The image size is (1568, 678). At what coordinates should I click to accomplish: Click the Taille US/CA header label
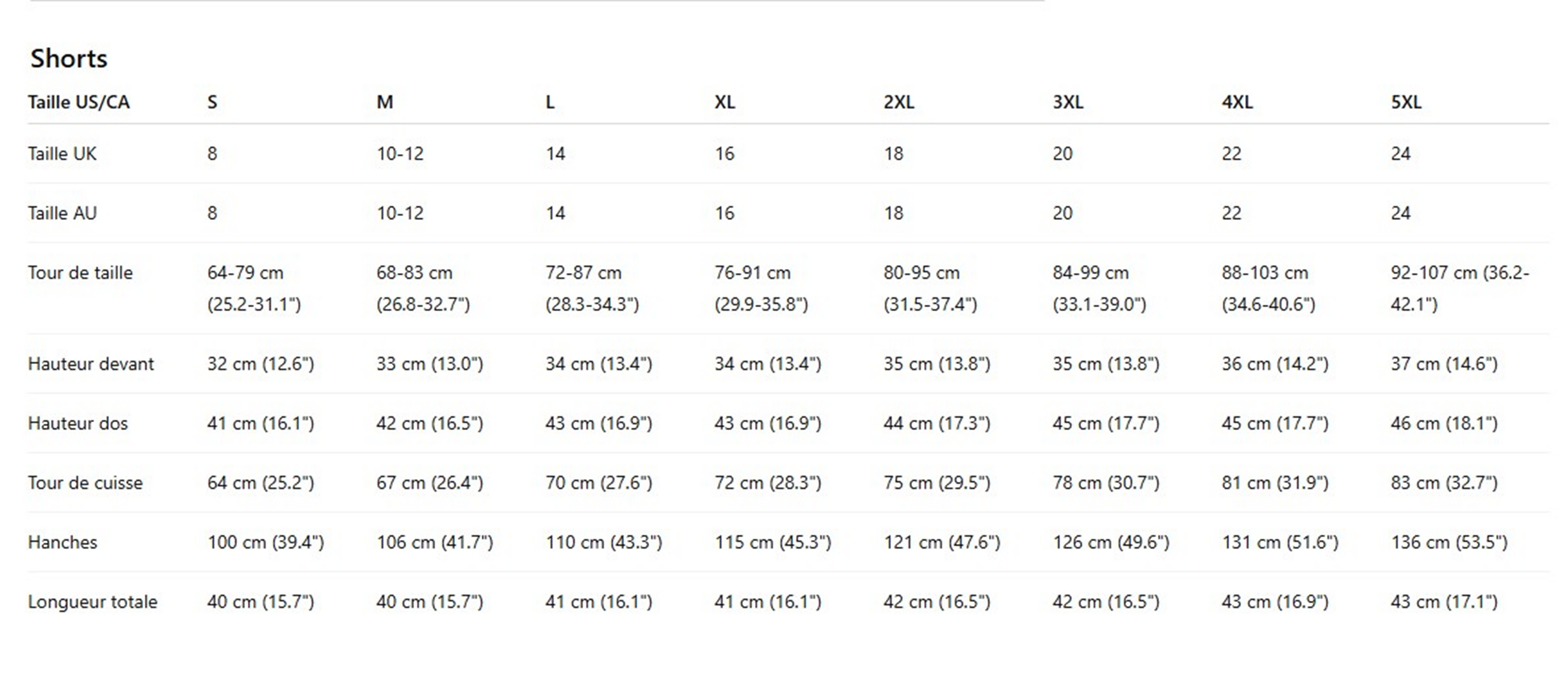(78, 102)
